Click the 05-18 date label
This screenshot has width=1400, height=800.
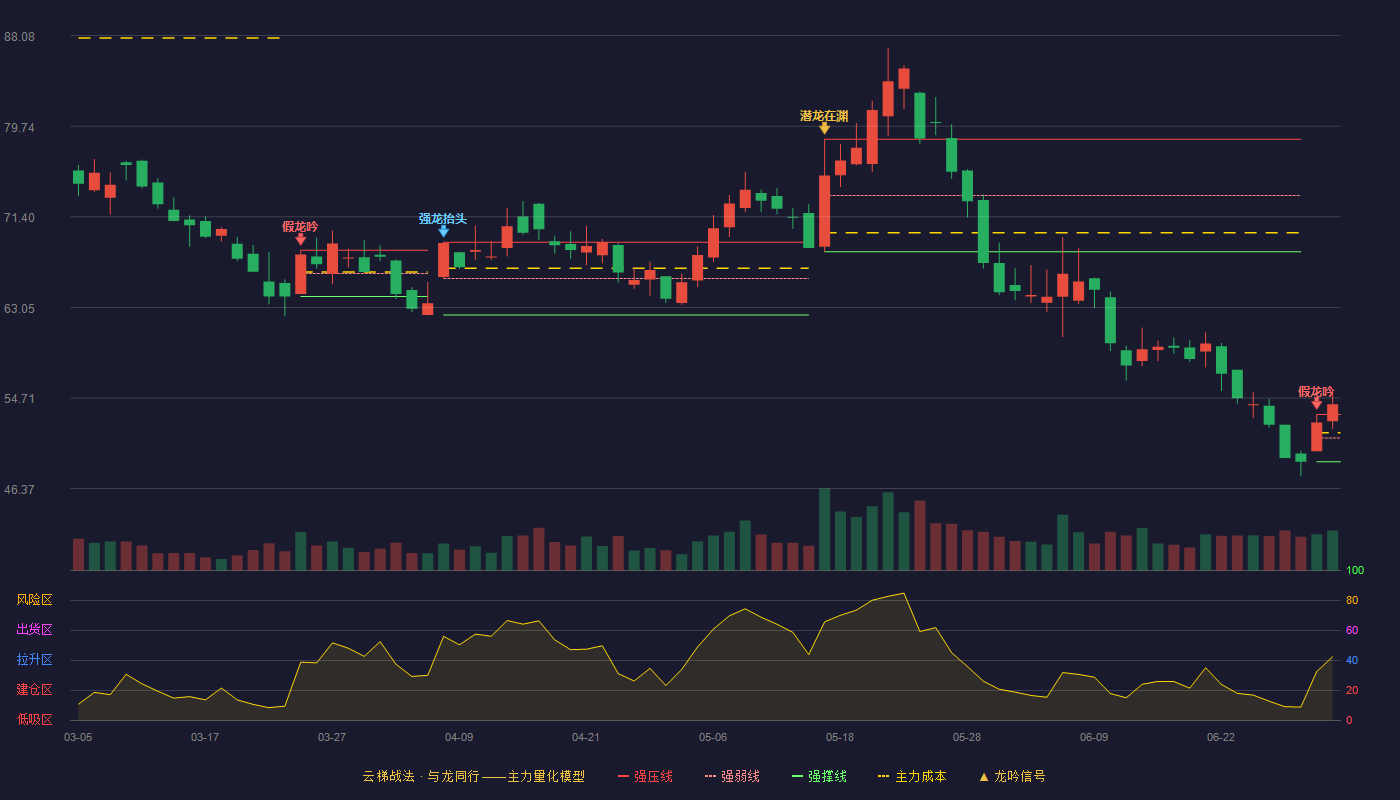click(840, 737)
